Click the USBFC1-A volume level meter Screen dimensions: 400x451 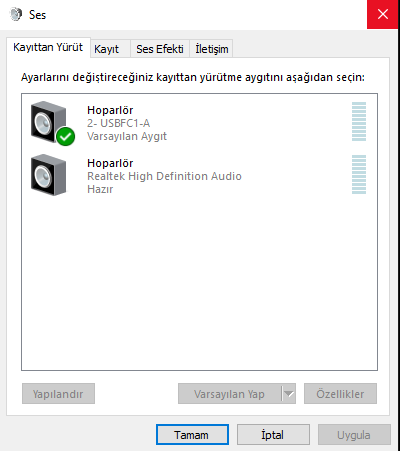click(359, 122)
